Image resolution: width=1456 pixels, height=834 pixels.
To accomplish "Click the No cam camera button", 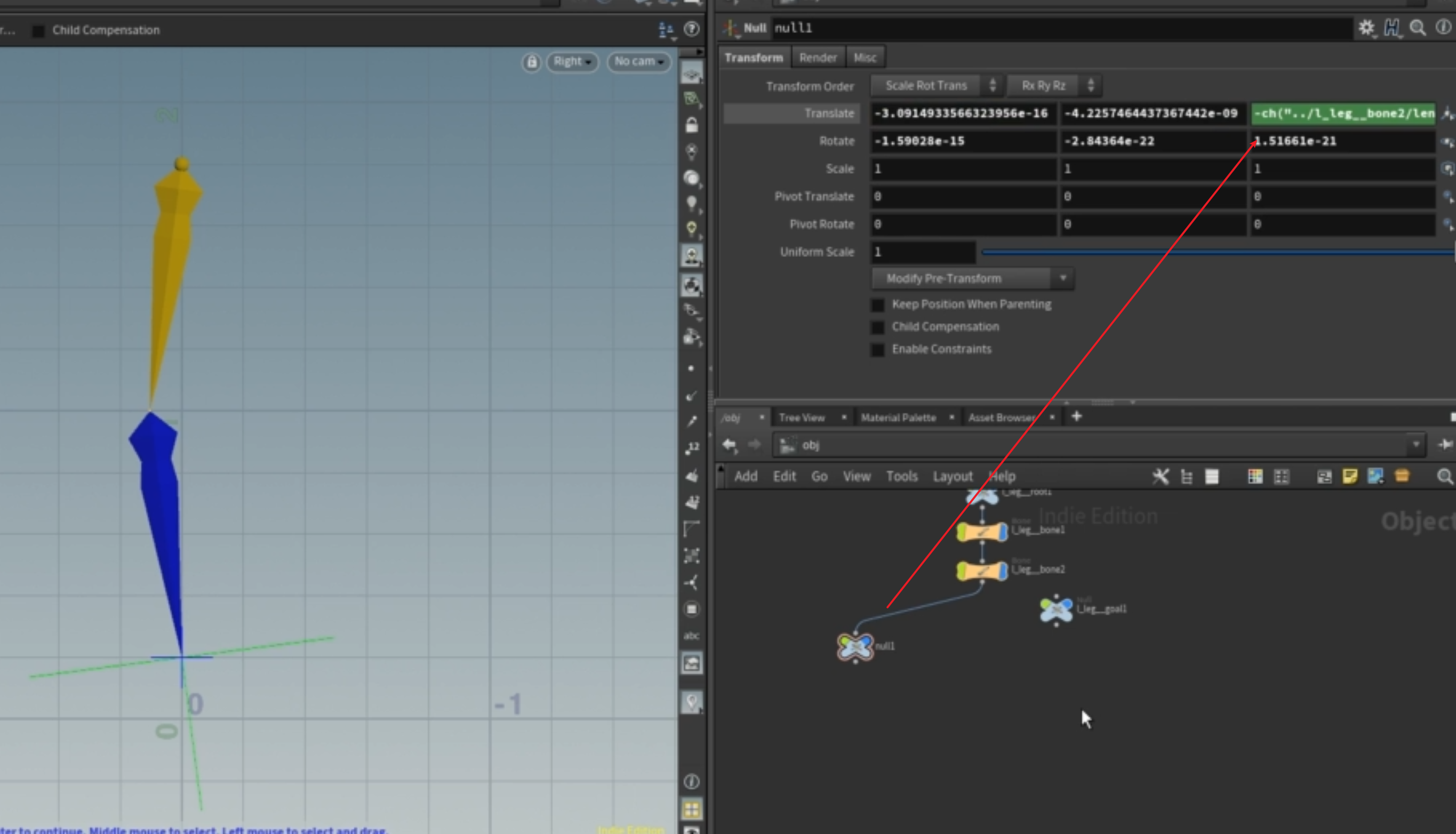I will 638,62.
